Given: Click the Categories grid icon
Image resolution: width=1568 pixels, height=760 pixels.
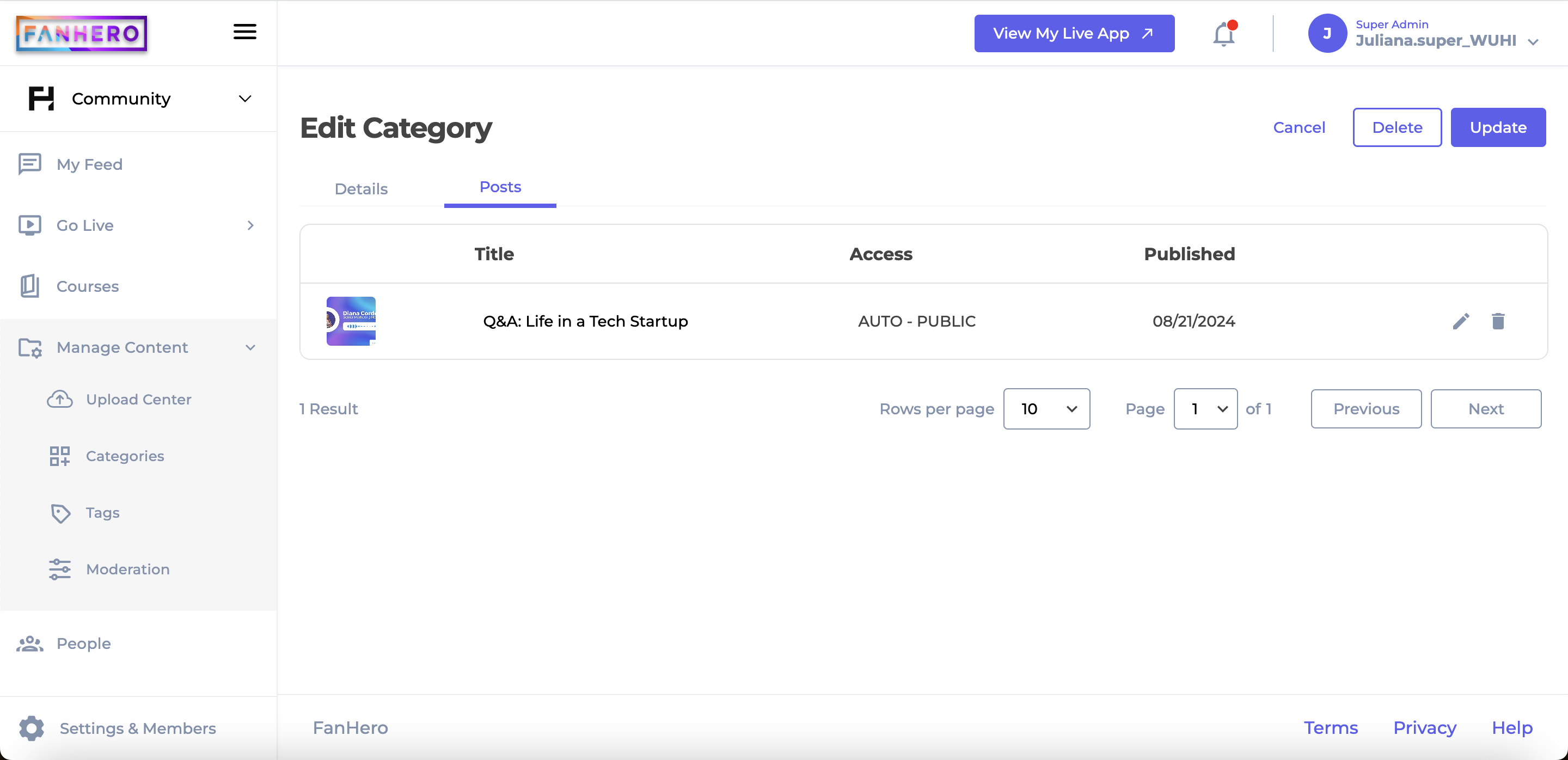Looking at the screenshot, I should [59, 456].
